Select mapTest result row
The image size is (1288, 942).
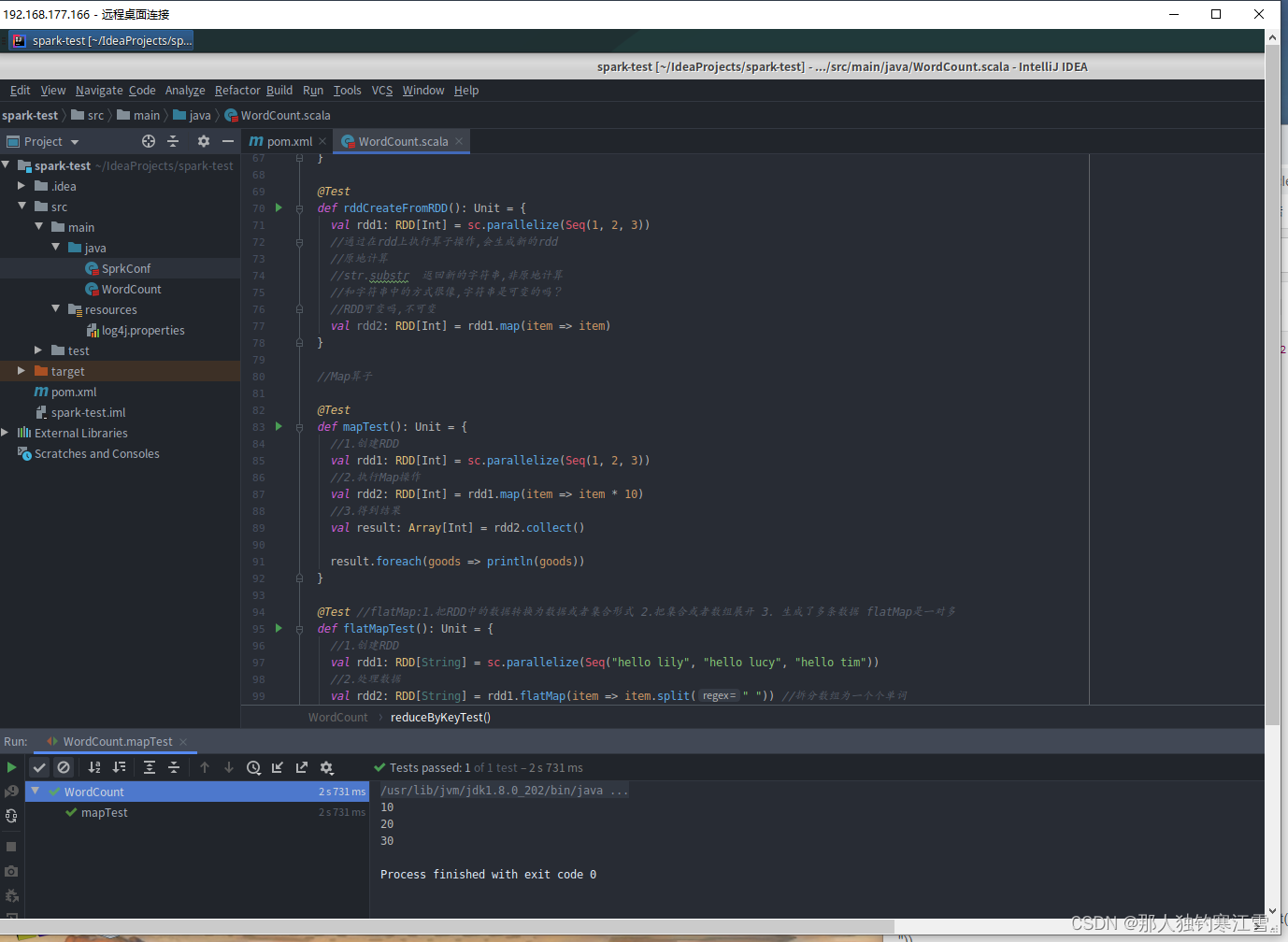(197, 812)
